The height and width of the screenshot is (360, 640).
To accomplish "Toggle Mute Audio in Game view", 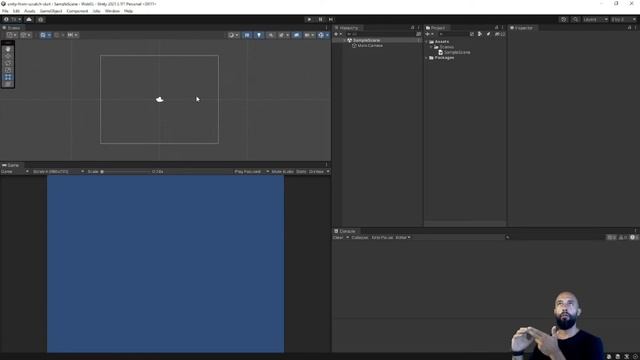I will click(282, 172).
